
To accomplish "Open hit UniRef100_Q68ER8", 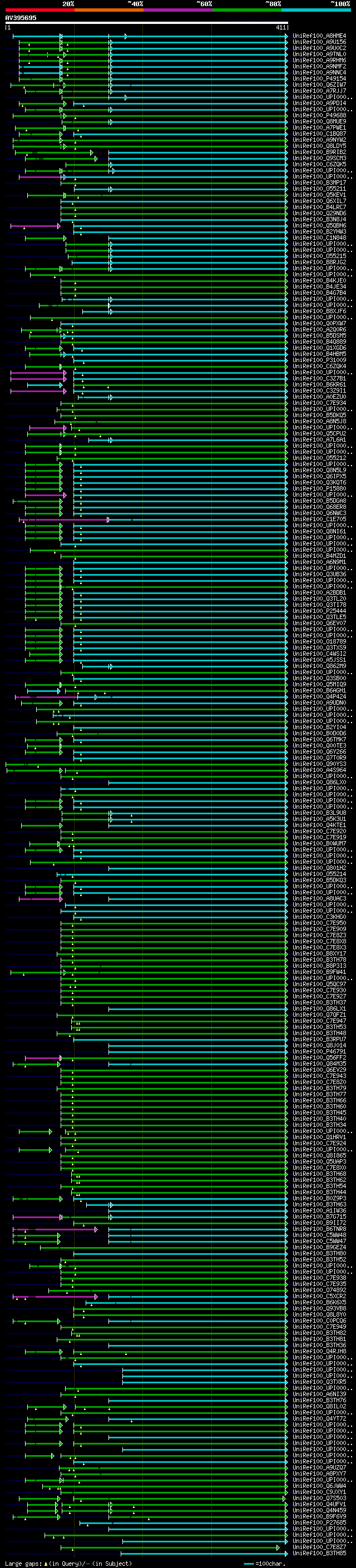I will (x=319, y=507).
